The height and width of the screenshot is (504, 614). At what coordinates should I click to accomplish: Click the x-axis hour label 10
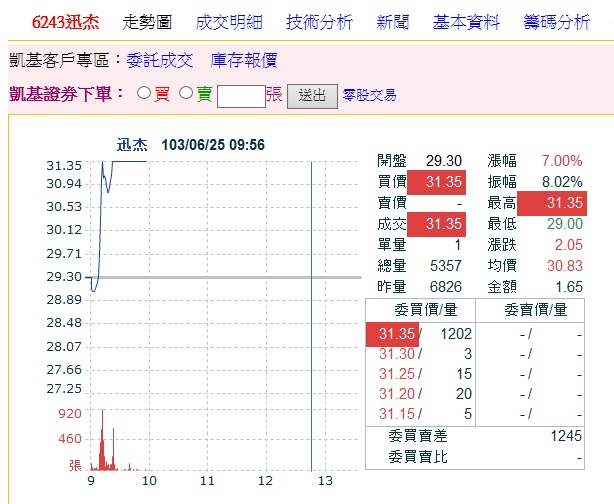pyautogui.click(x=149, y=481)
